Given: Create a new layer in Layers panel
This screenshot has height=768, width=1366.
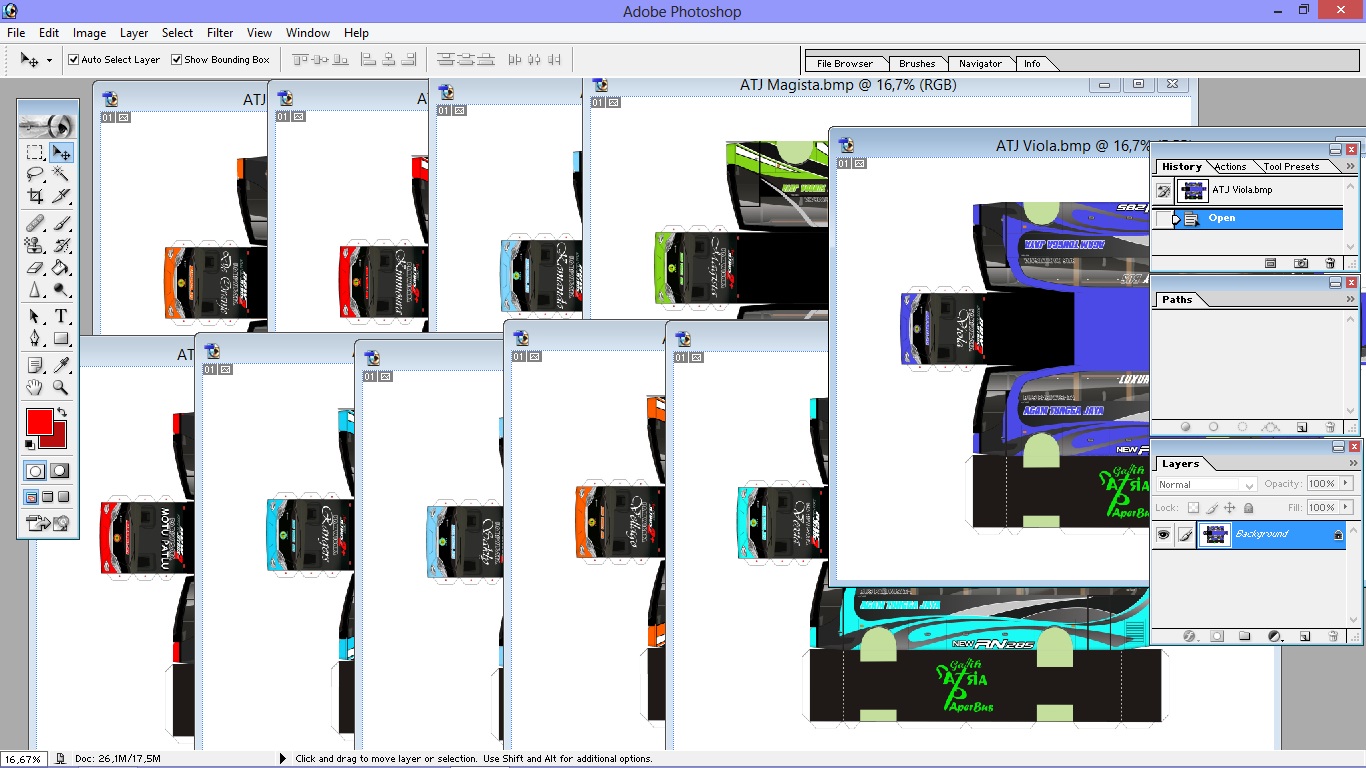Looking at the screenshot, I should tap(1305, 636).
